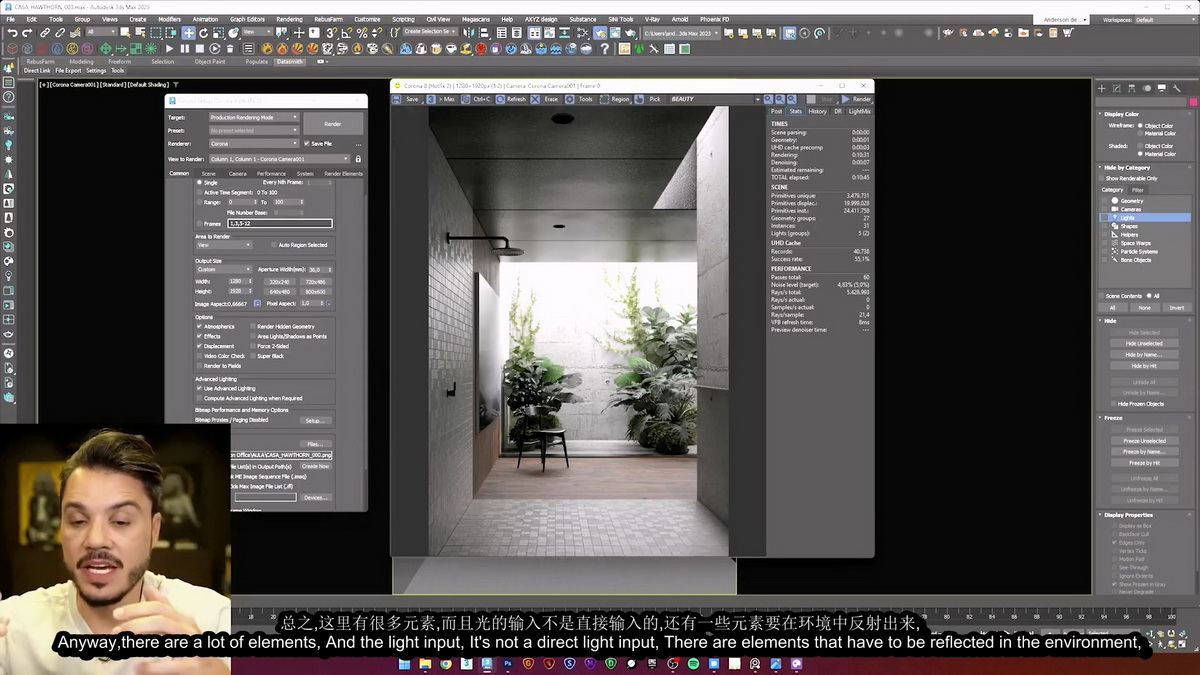Viewport: 1200px width, 675px height.
Task: Select the Single time output radio button
Action: coord(200,183)
